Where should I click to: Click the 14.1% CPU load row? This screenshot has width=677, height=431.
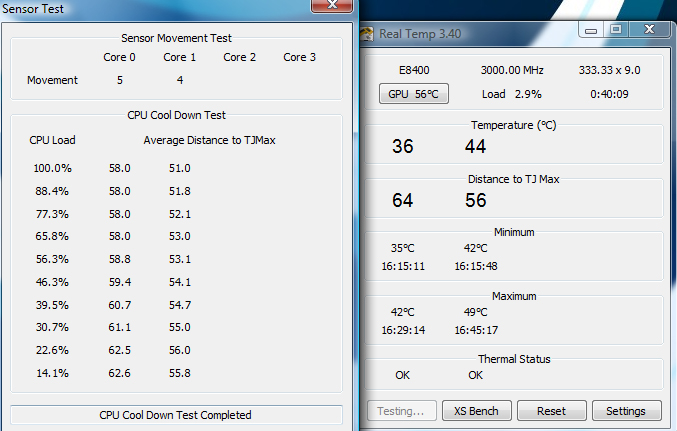(x=52, y=373)
